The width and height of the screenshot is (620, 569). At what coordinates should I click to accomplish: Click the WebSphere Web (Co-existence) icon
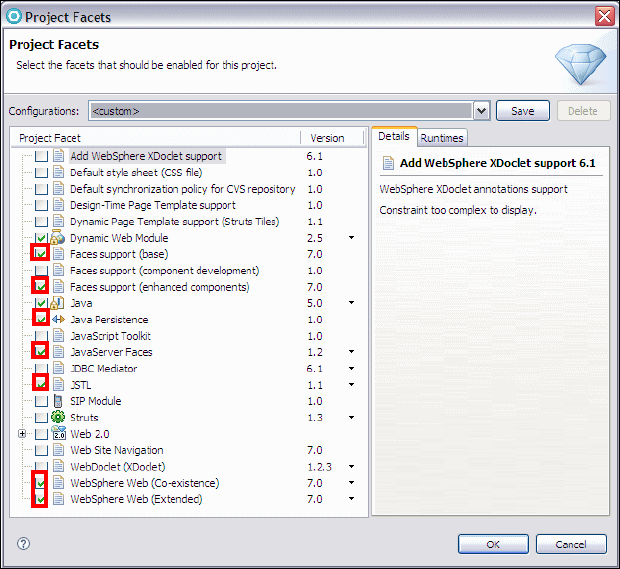(58, 483)
